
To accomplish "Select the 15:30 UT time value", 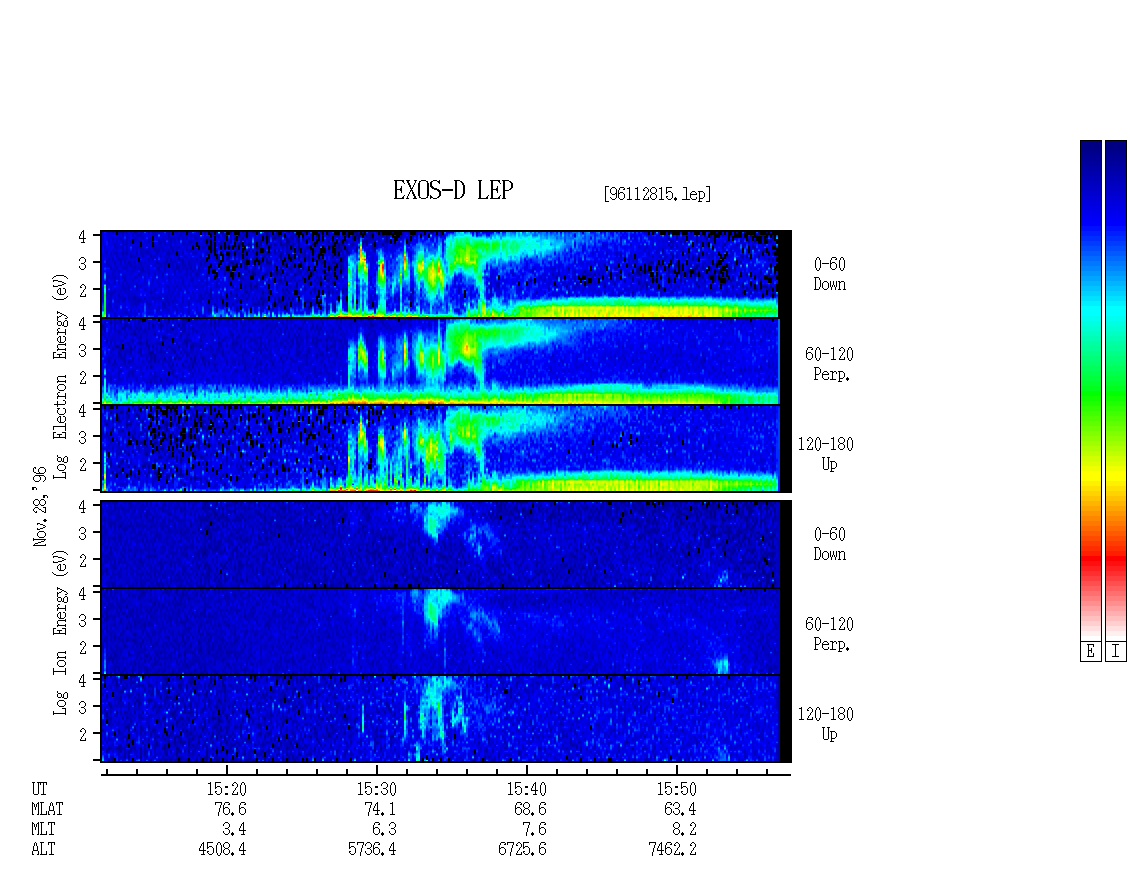I will click(377, 789).
